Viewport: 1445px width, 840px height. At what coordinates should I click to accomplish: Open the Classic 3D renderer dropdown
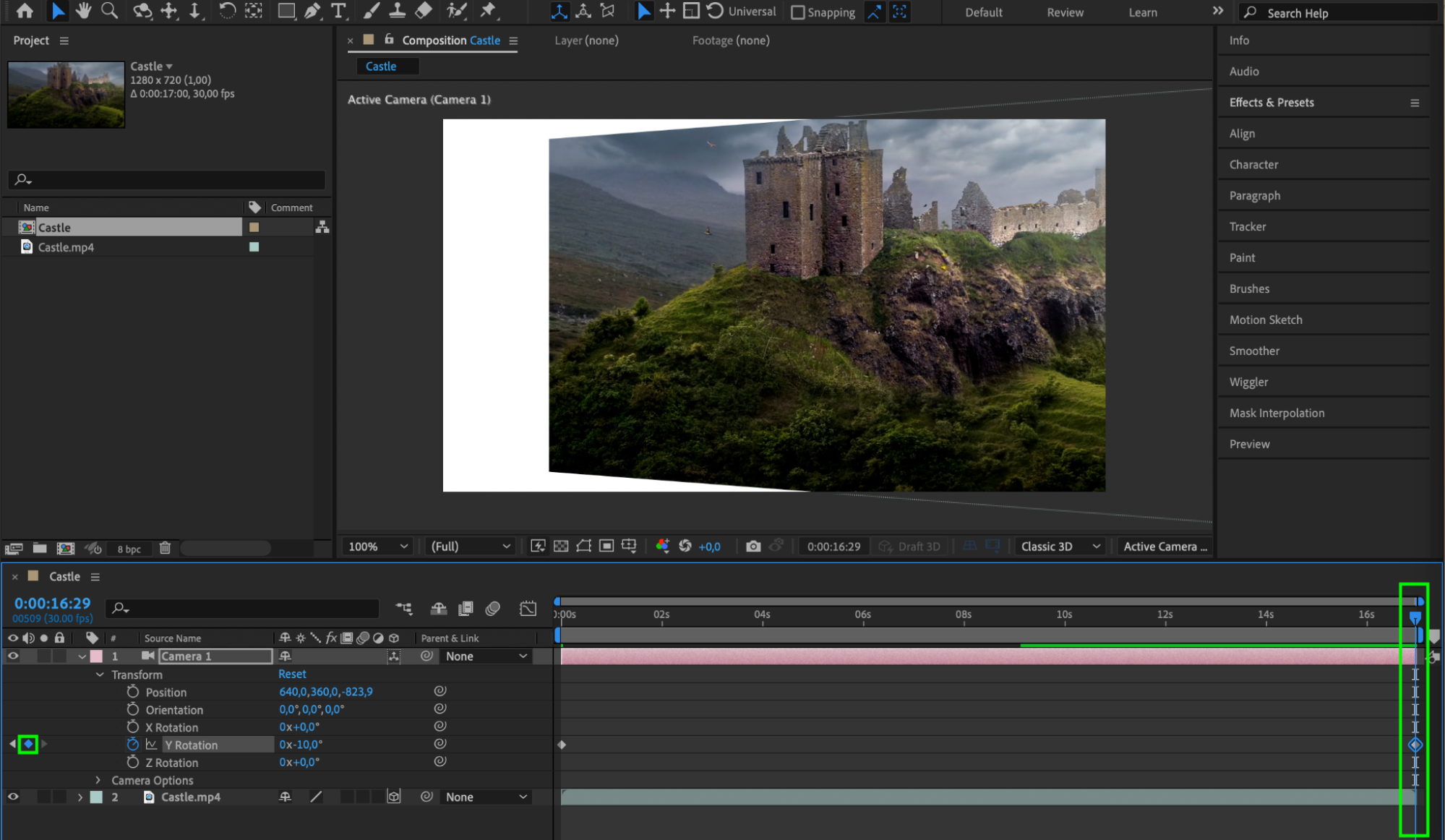tap(1060, 547)
